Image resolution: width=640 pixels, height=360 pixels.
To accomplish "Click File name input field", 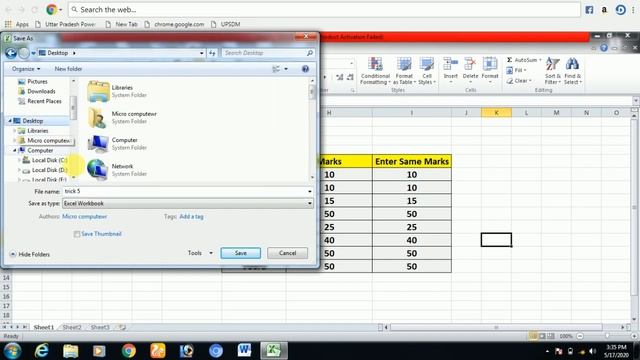I will tap(185, 191).
